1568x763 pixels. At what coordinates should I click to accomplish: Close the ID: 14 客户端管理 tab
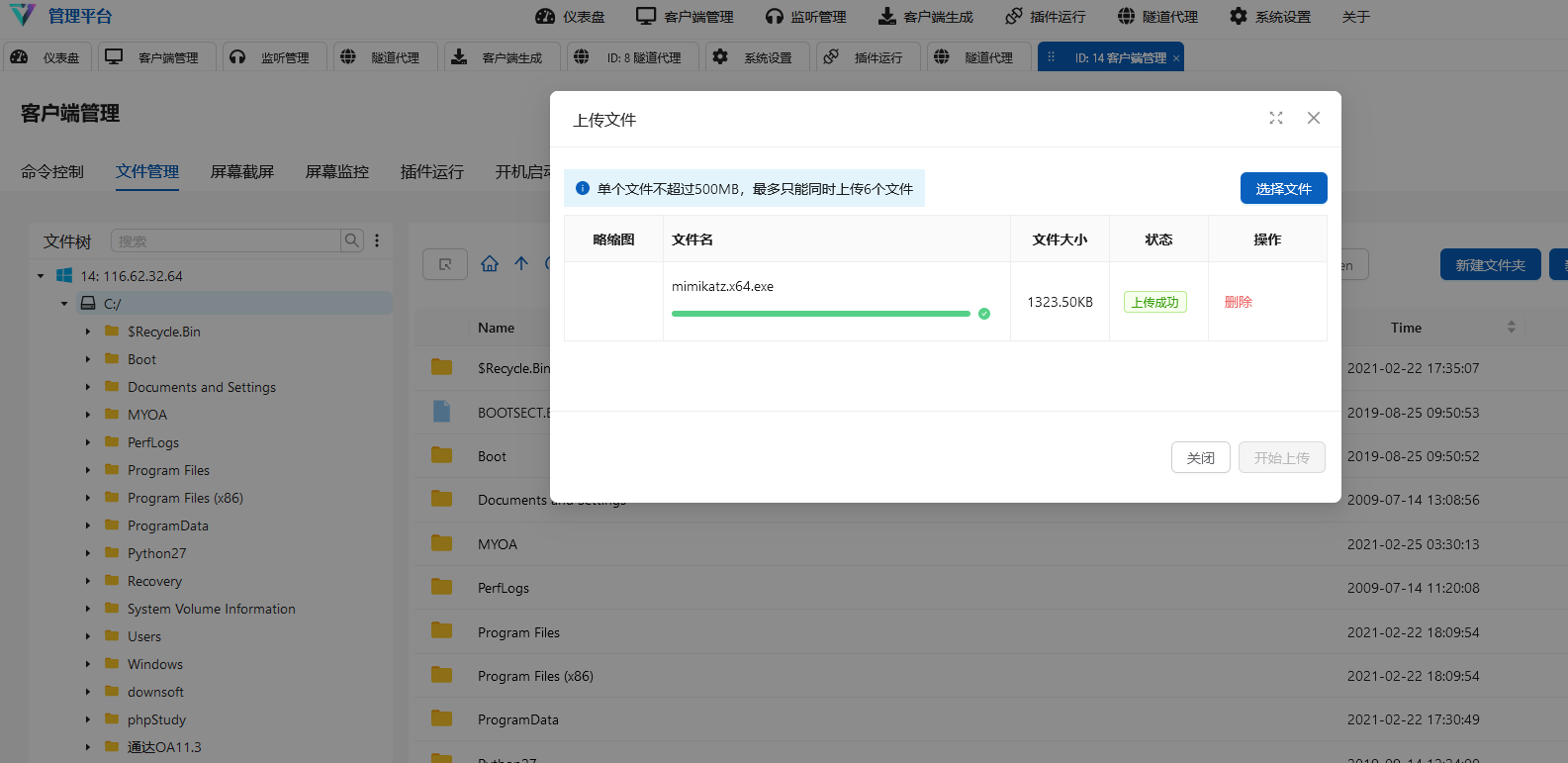pos(1176,58)
